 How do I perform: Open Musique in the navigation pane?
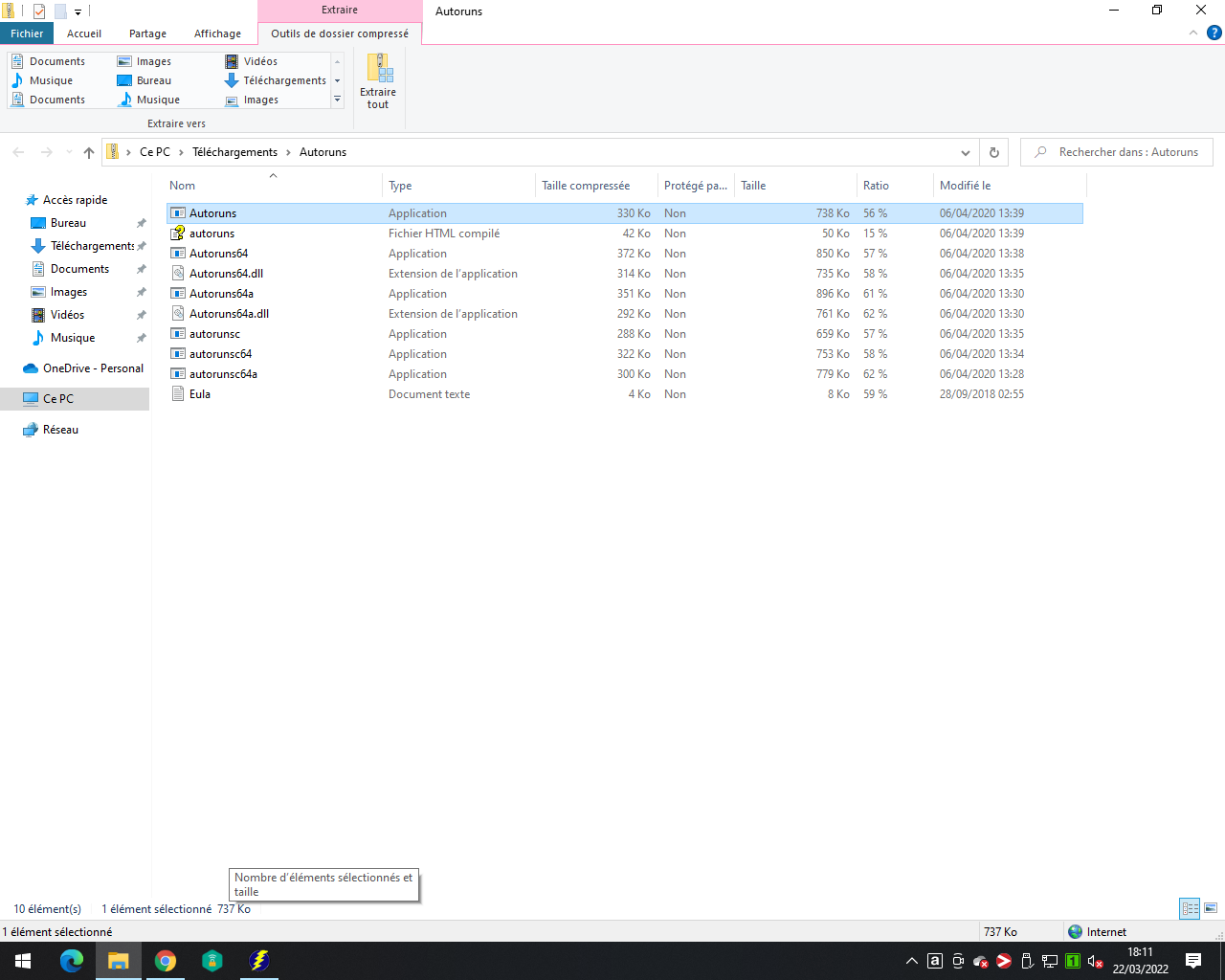point(73,338)
